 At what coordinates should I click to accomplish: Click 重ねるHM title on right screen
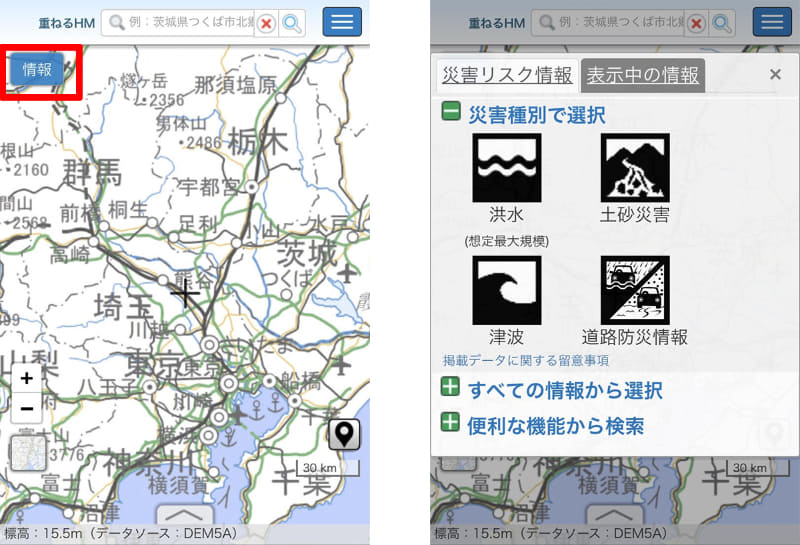[x=496, y=23]
